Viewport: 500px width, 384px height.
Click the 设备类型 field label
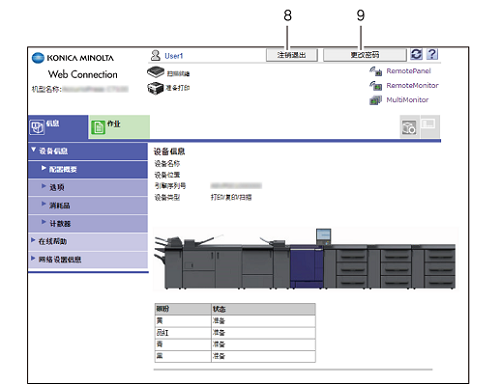[167, 198]
